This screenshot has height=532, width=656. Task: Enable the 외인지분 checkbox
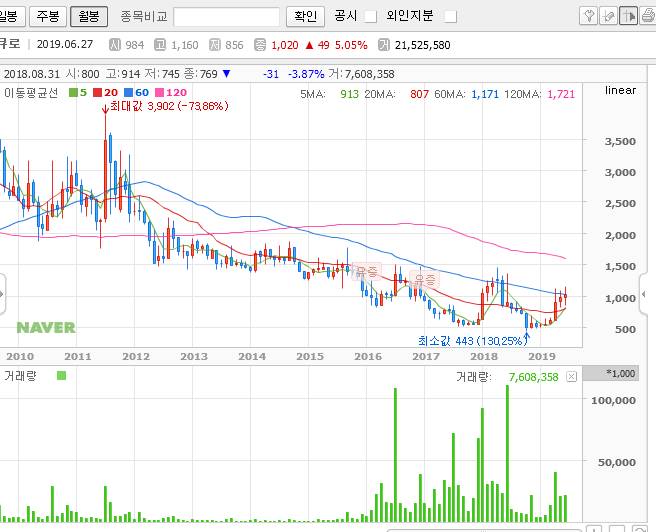pyautogui.click(x=450, y=17)
